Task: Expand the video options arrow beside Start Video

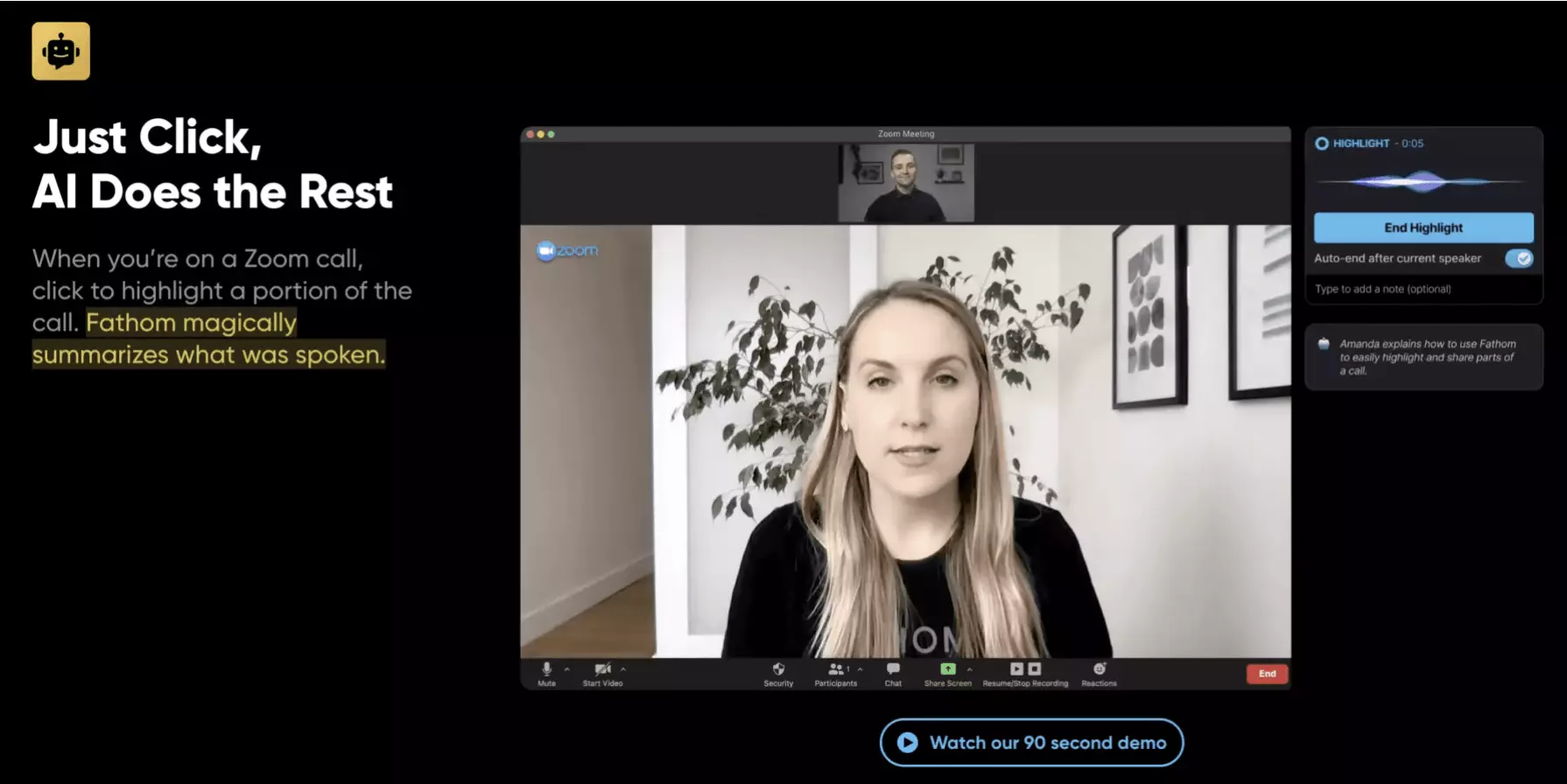Action: [x=623, y=669]
